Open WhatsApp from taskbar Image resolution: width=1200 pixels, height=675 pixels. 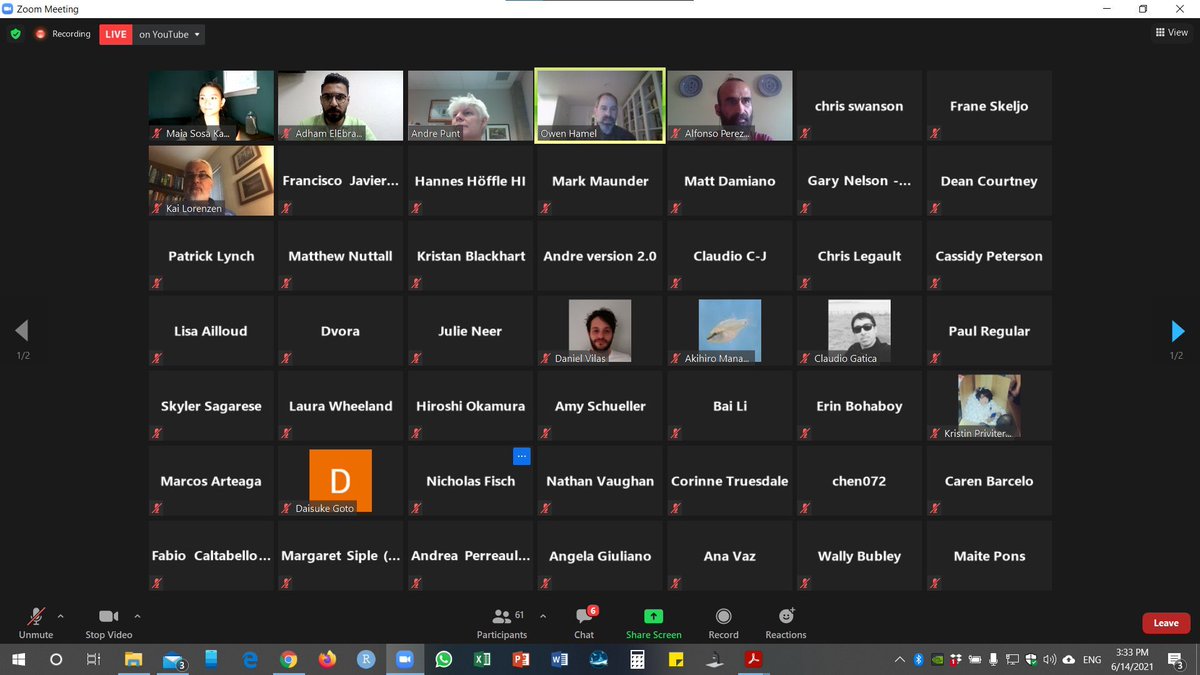click(x=444, y=660)
